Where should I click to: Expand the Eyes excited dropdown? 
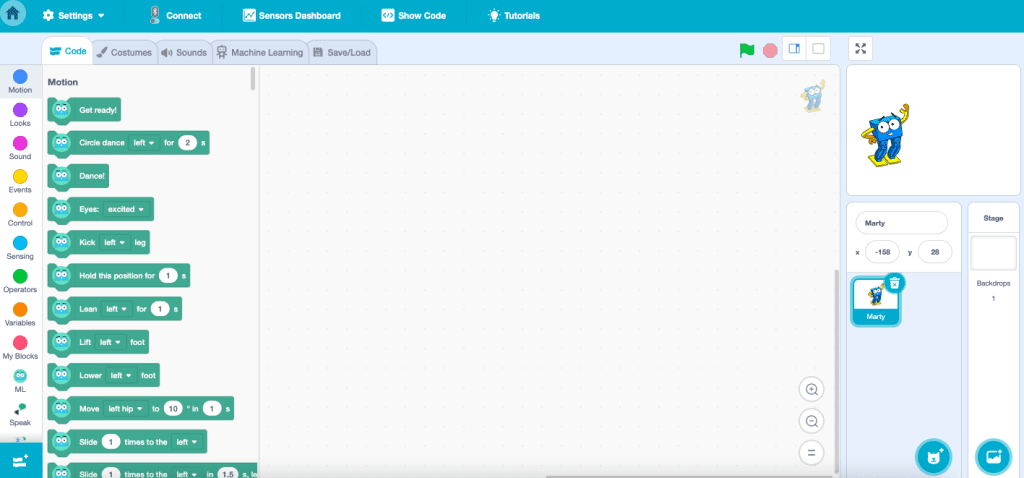(126, 209)
